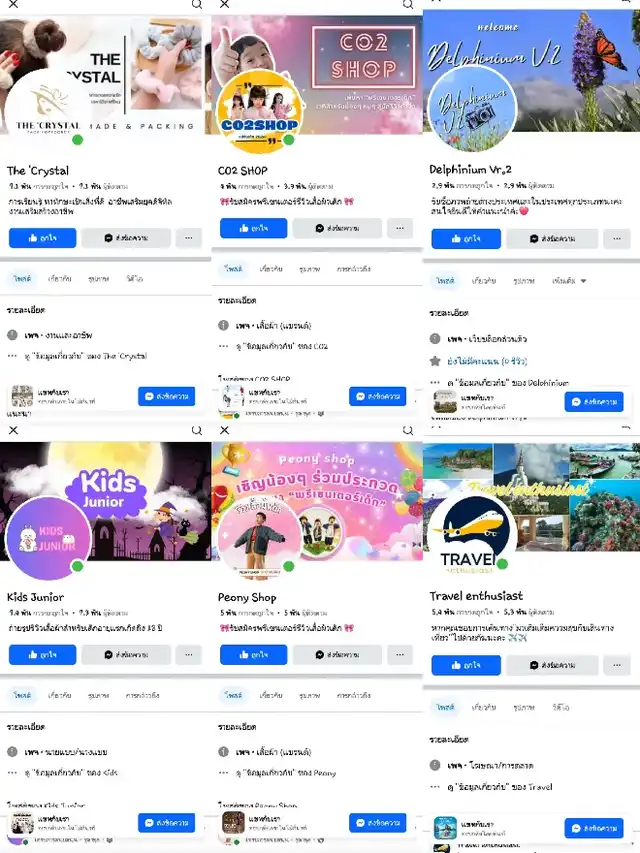Like the Delphinium Vr.2 page

[466, 239]
